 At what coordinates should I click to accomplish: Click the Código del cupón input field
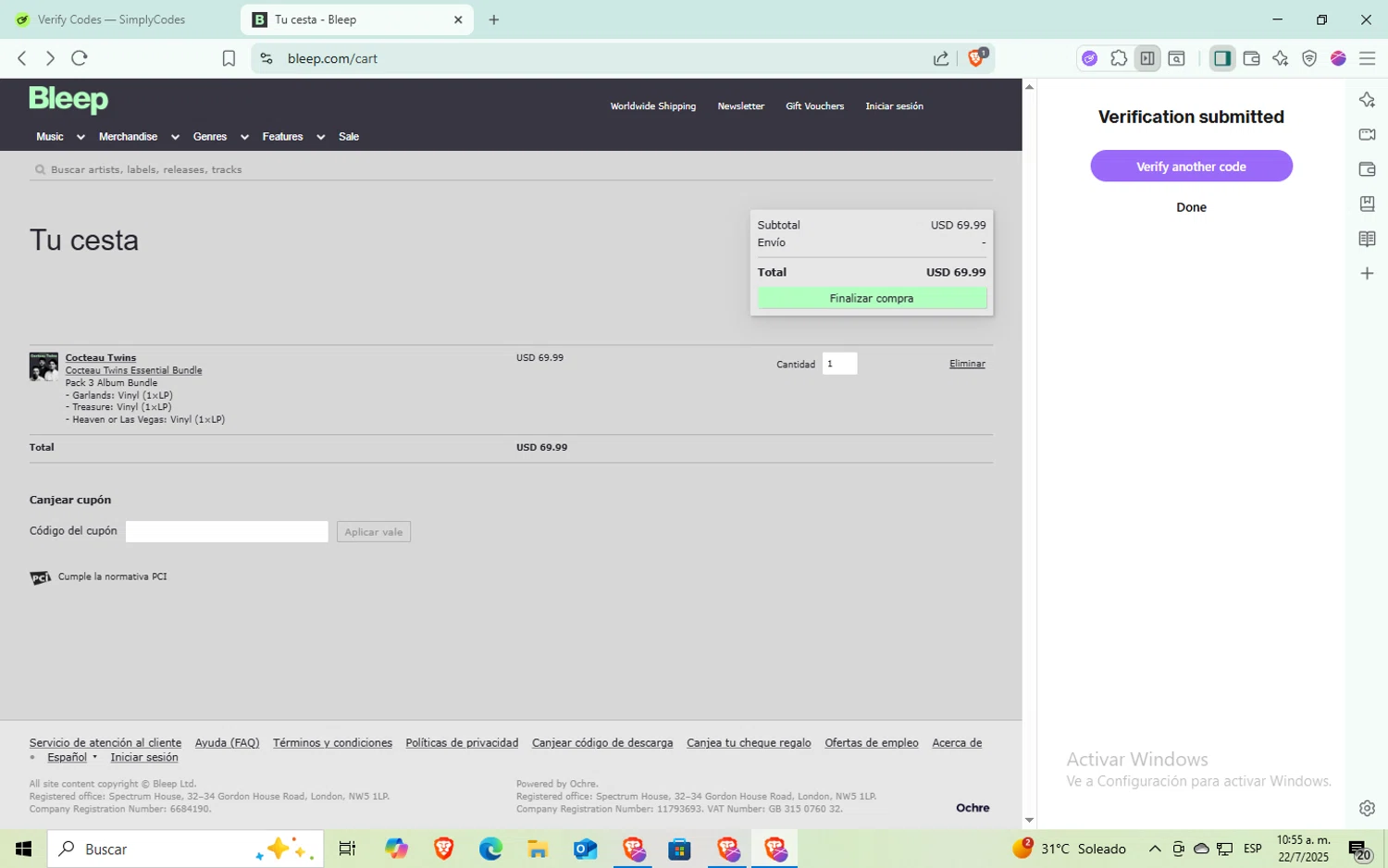click(x=227, y=531)
